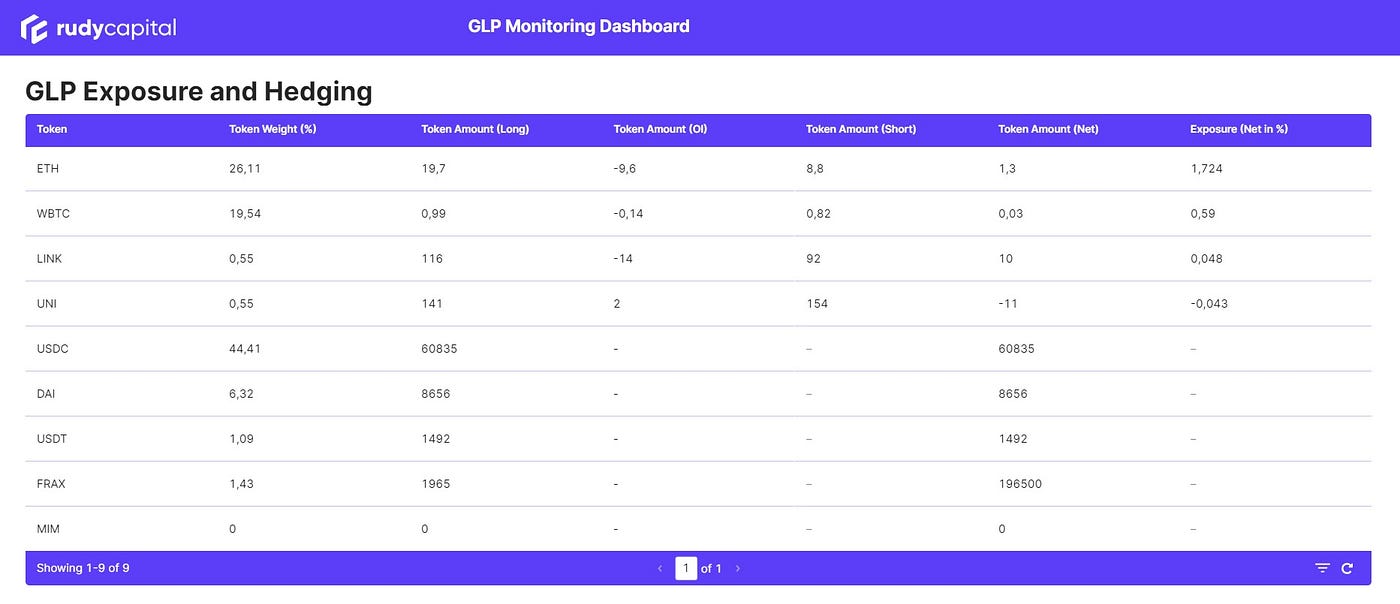The height and width of the screenshot is (604, 1400).
Task: Click LINK long amount 116
Action: point(432,259)
